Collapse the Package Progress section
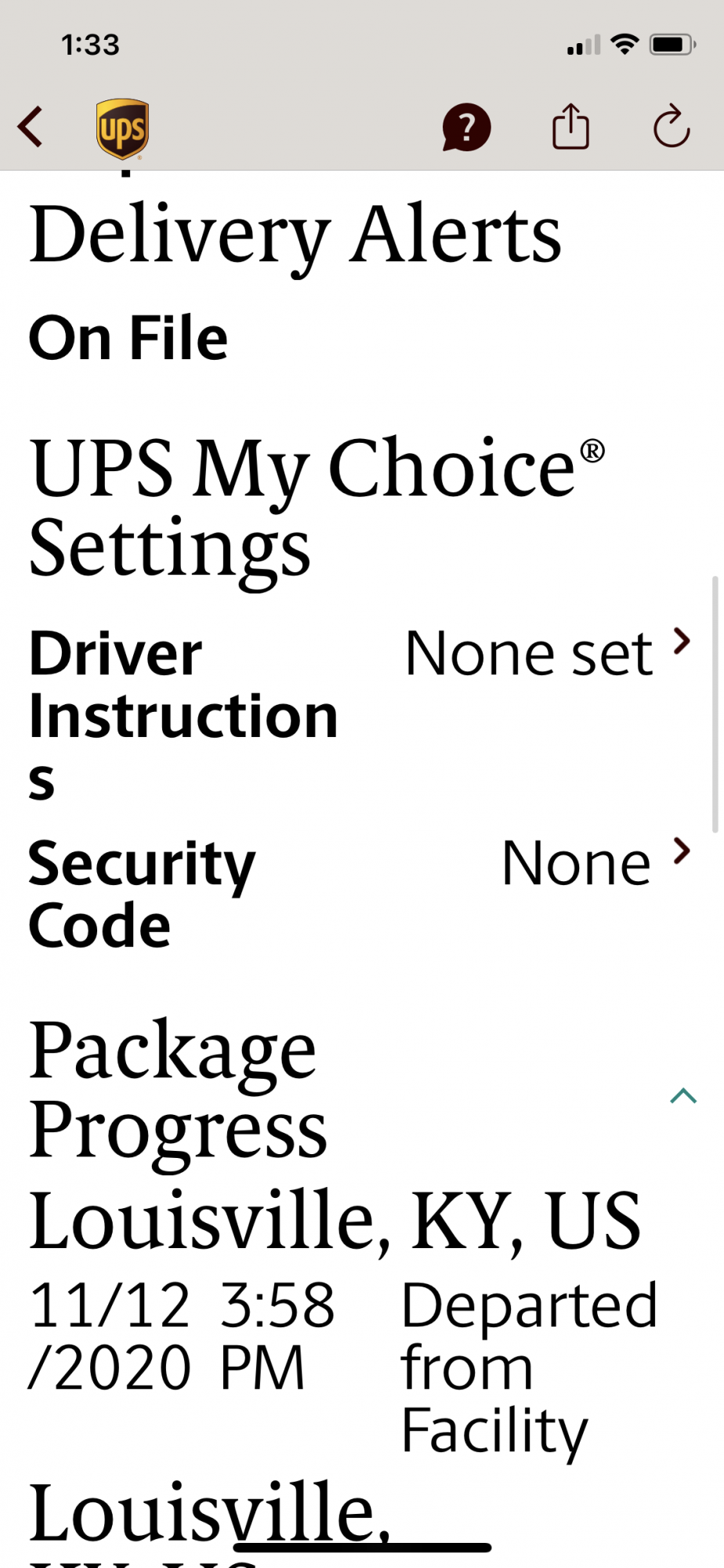 [x=683, y=1095]
